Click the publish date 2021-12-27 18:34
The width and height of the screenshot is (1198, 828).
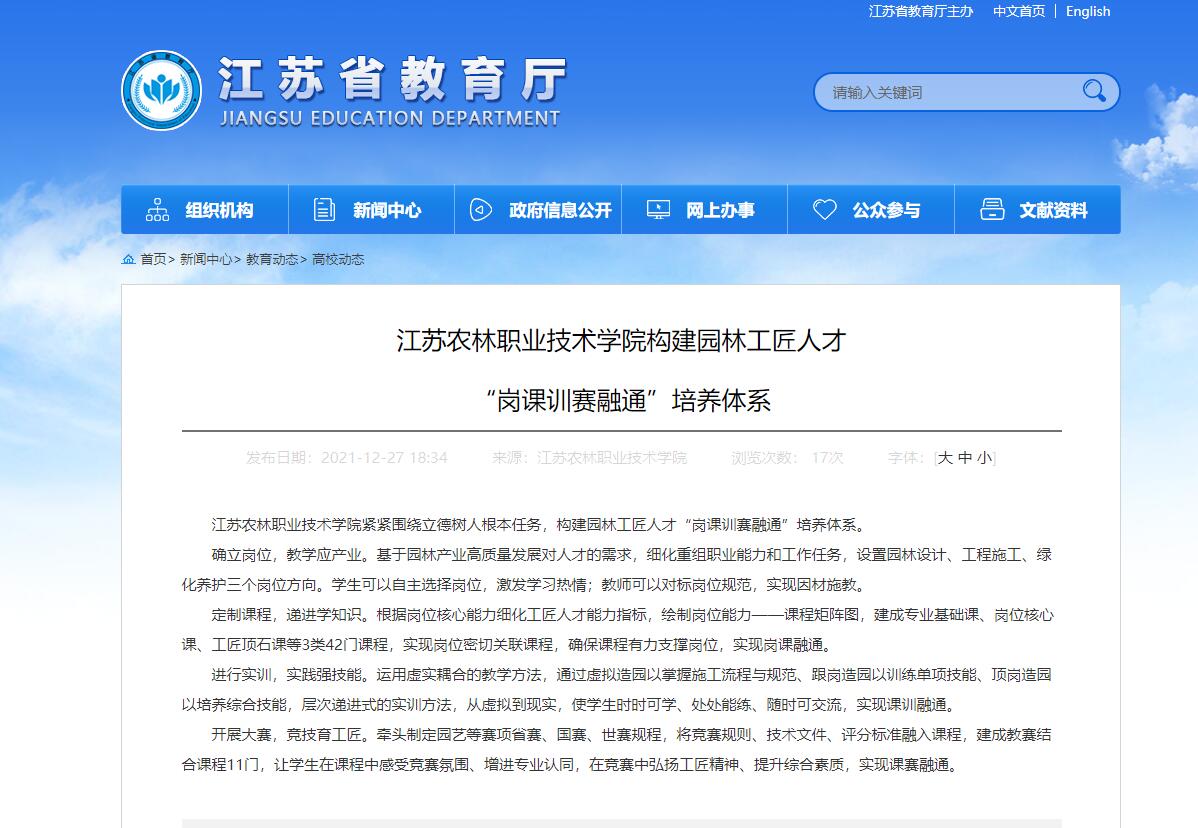[x=384, y=458]
